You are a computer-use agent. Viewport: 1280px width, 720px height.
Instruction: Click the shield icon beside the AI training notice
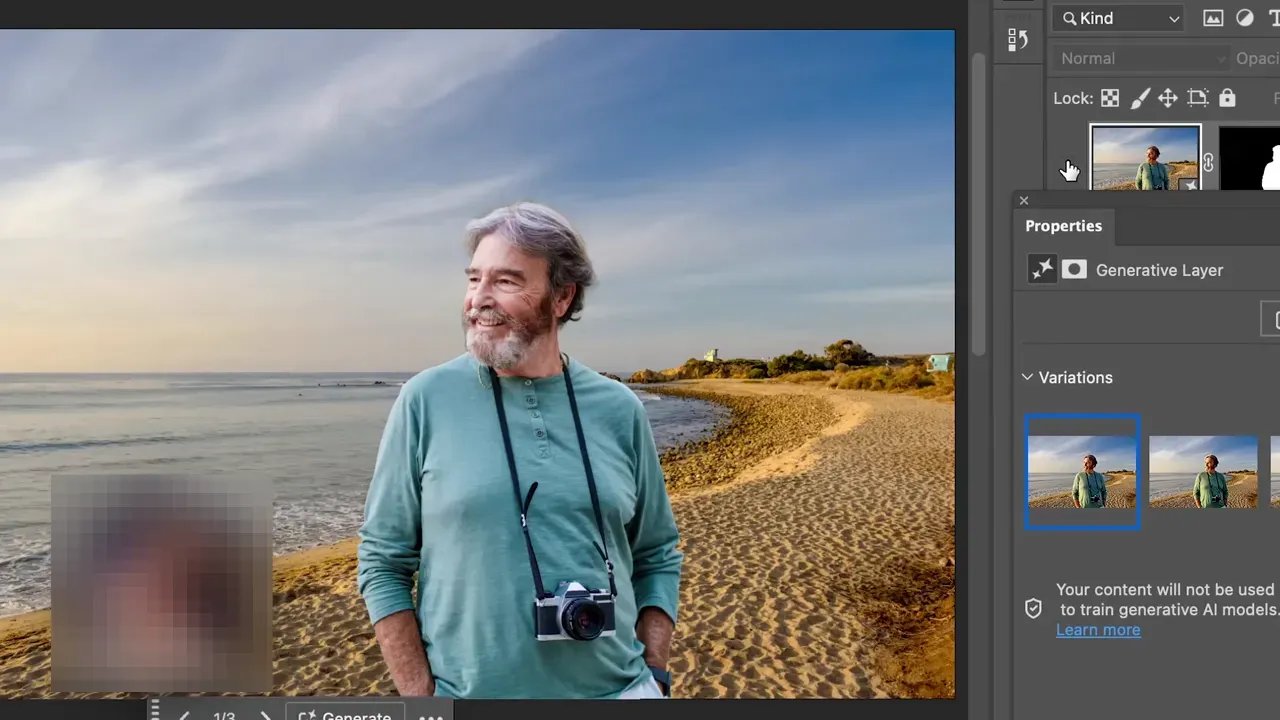click(1034, 609)
